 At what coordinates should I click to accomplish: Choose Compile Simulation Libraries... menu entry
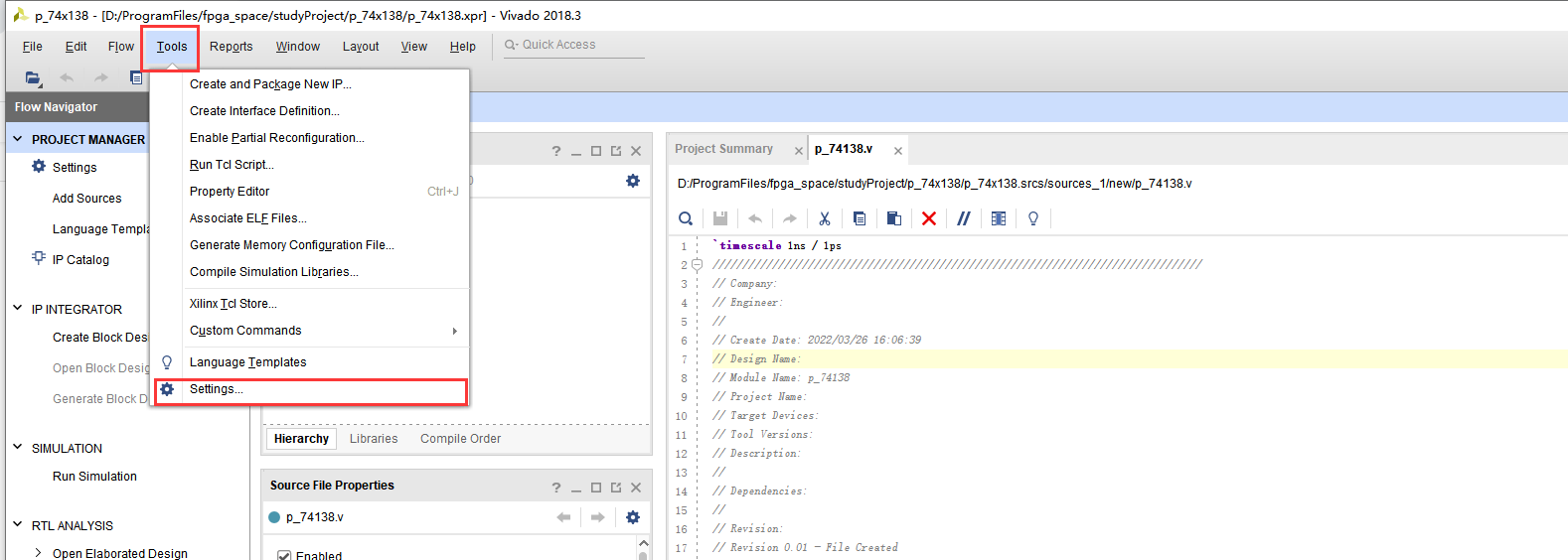pyautogui.click(x=309, y=272)
